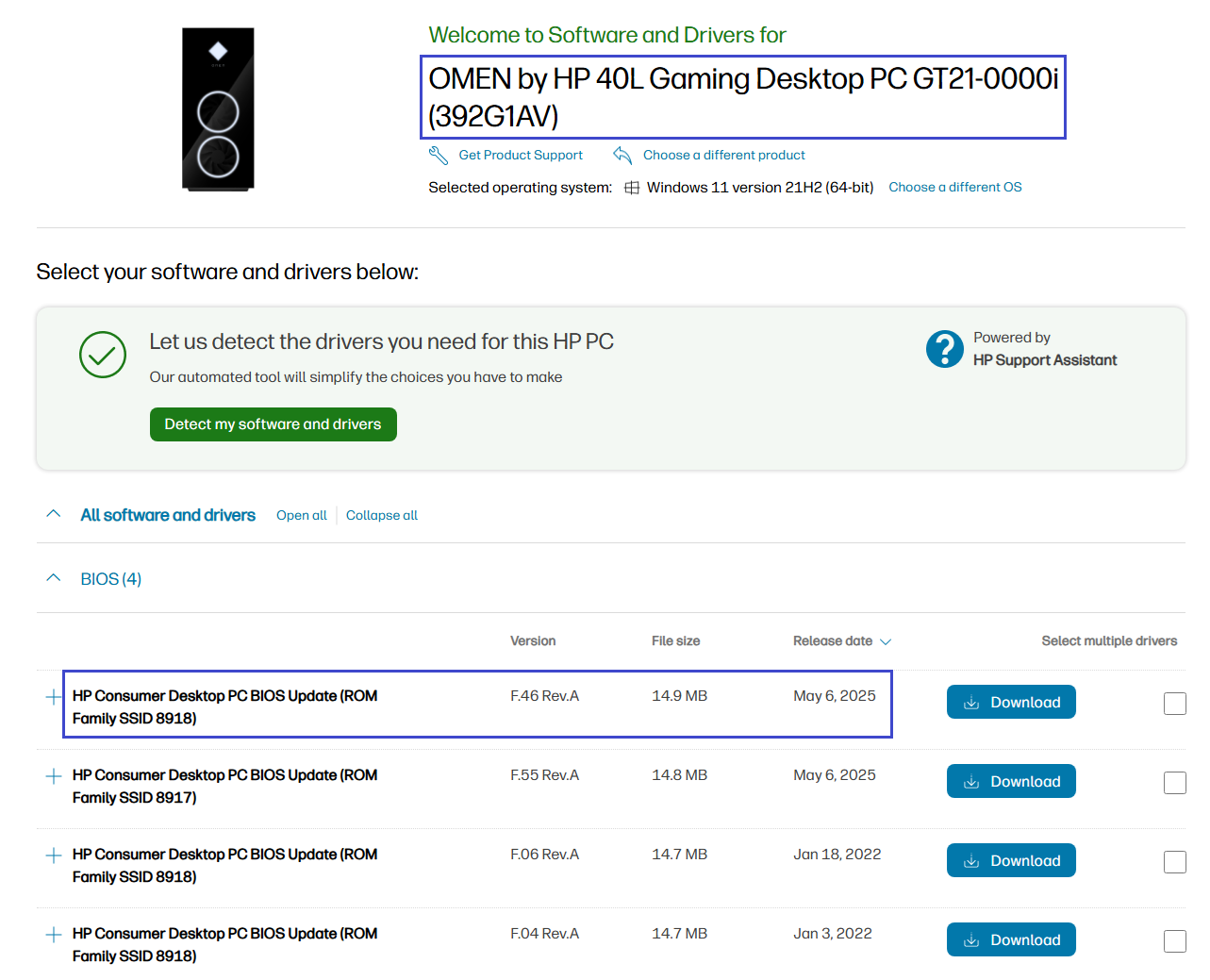Download the F.46 Rev.A BIOS update
This screenshot has height=980, width=1210.
[x=1011, y=702]
